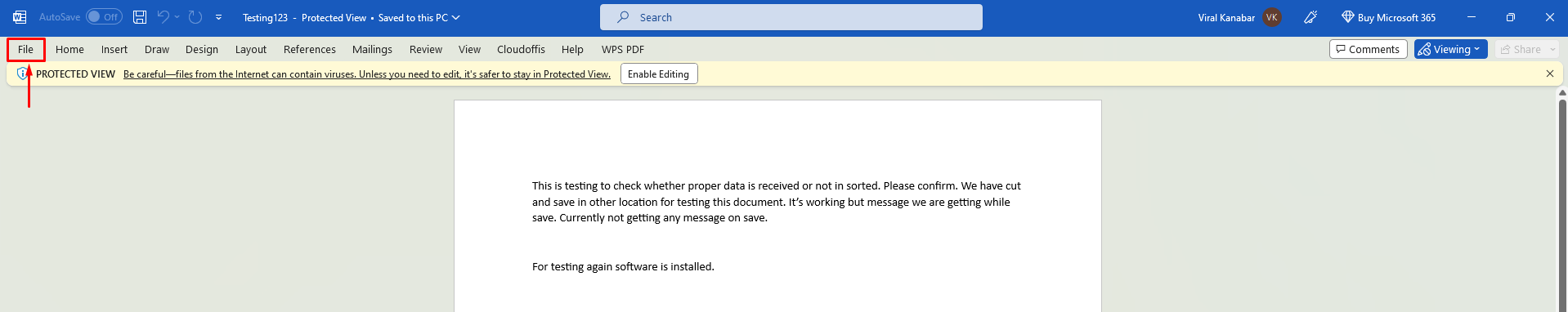Image resolution: width=1568 pixels, height=312 pixels.
Task: Click Buy Microsoft 365 diamond button
Action: point(1388,17)
